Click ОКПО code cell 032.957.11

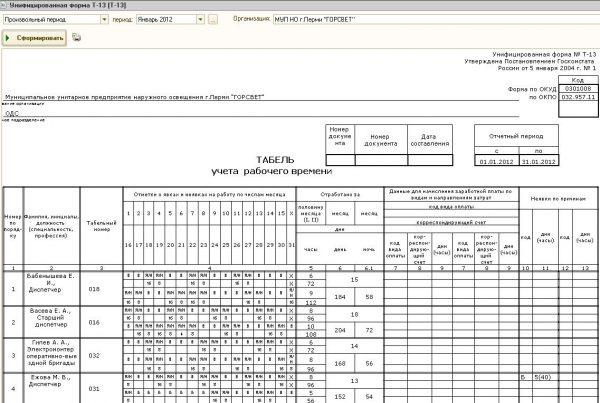578,97
